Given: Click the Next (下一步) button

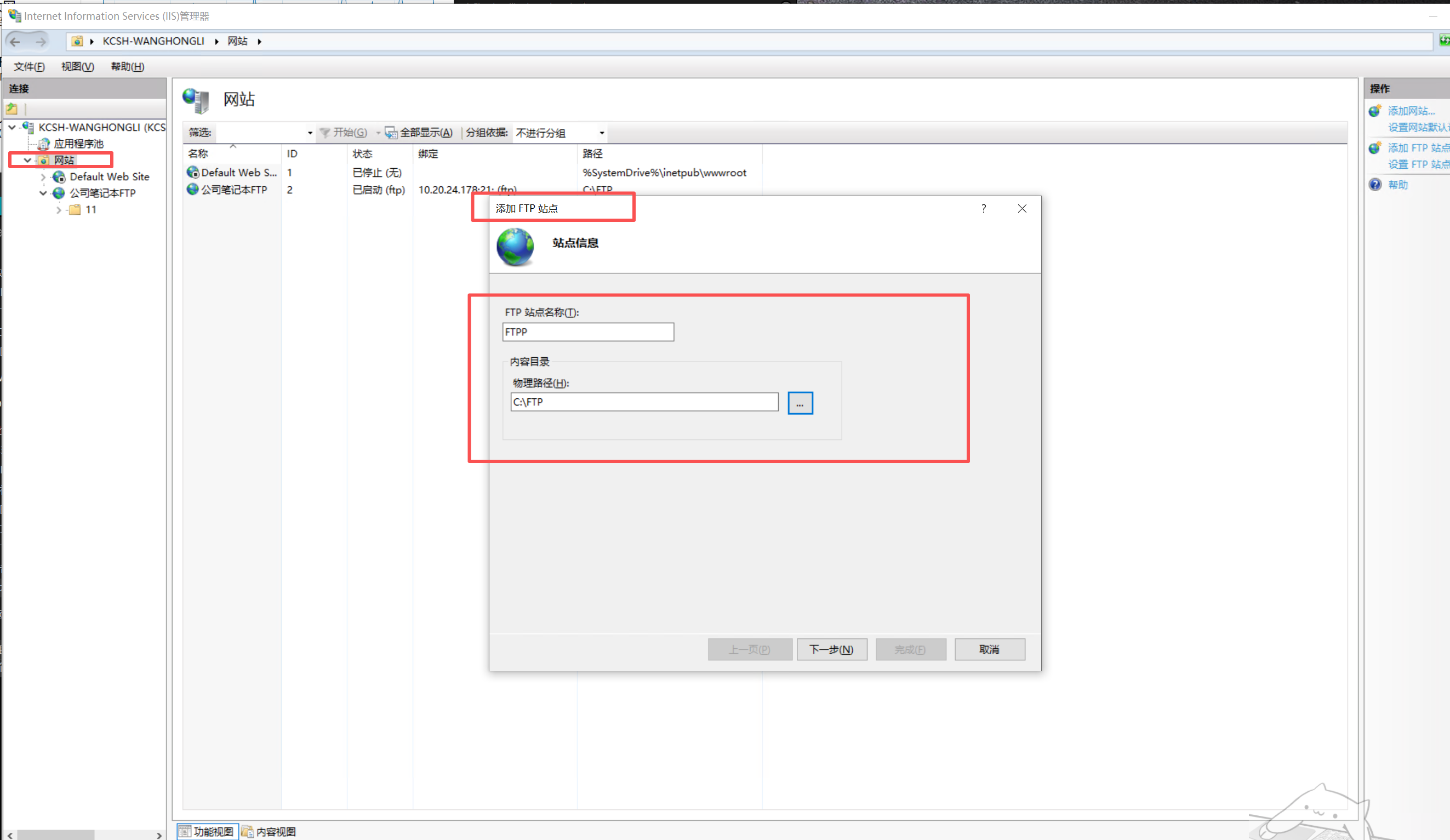Looking at the screenshot, I should click(x=831, y=649).
